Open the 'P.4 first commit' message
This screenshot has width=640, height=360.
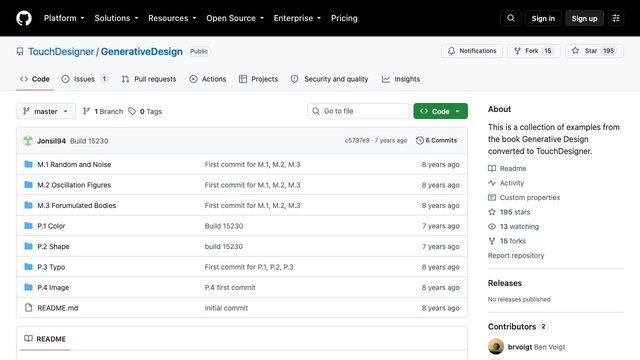coord(230,287)
